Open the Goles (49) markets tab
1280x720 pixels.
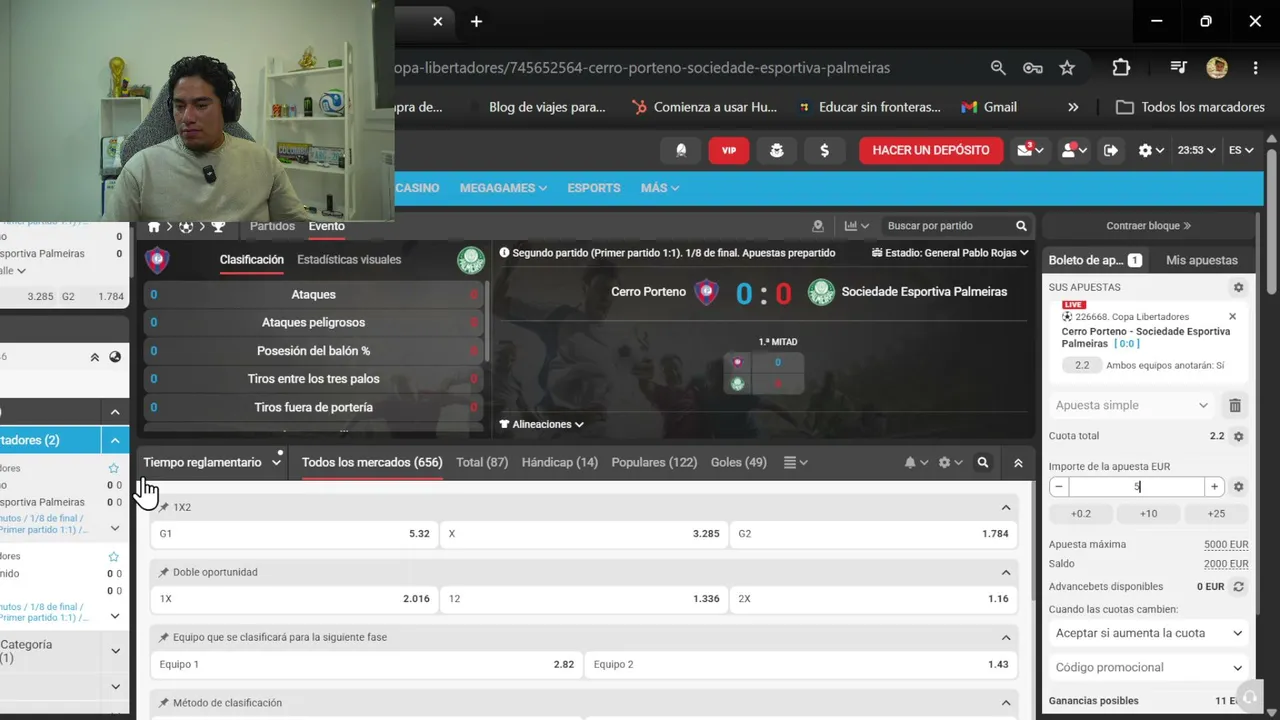click(x=739, y=463)
